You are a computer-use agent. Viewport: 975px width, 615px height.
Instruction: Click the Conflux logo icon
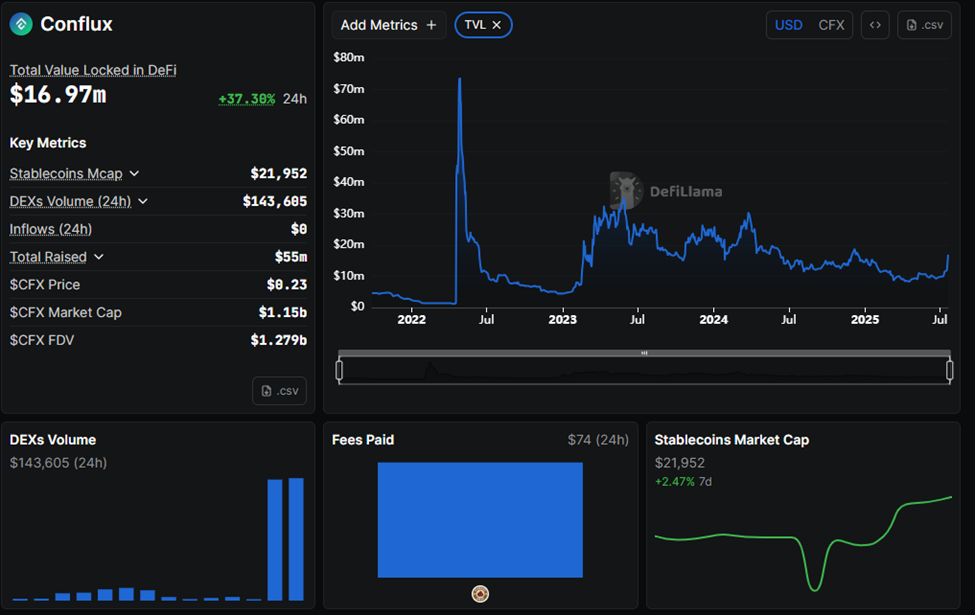click(21, 24)
